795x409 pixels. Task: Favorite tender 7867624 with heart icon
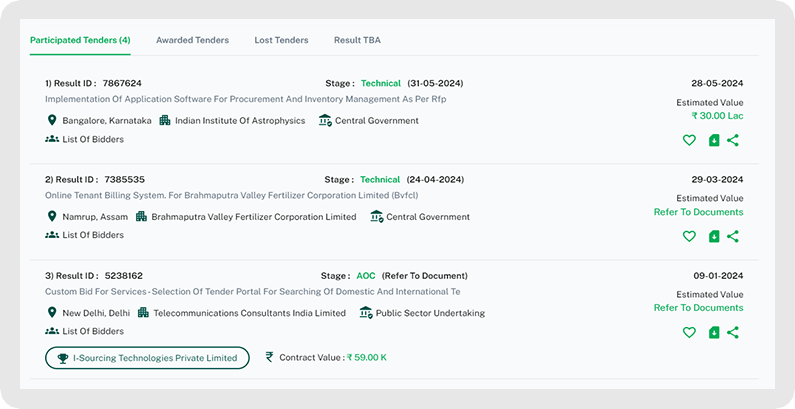click(x=689, y=141)
